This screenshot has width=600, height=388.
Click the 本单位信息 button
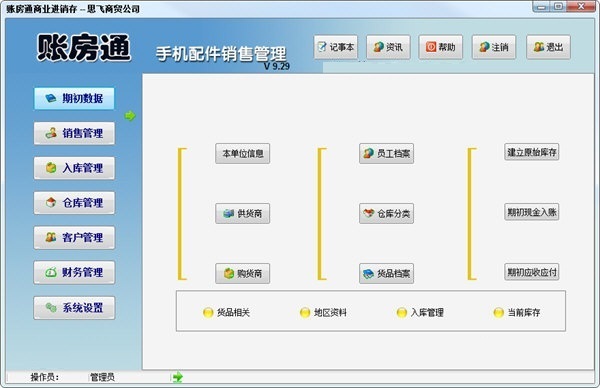point(243,153)
